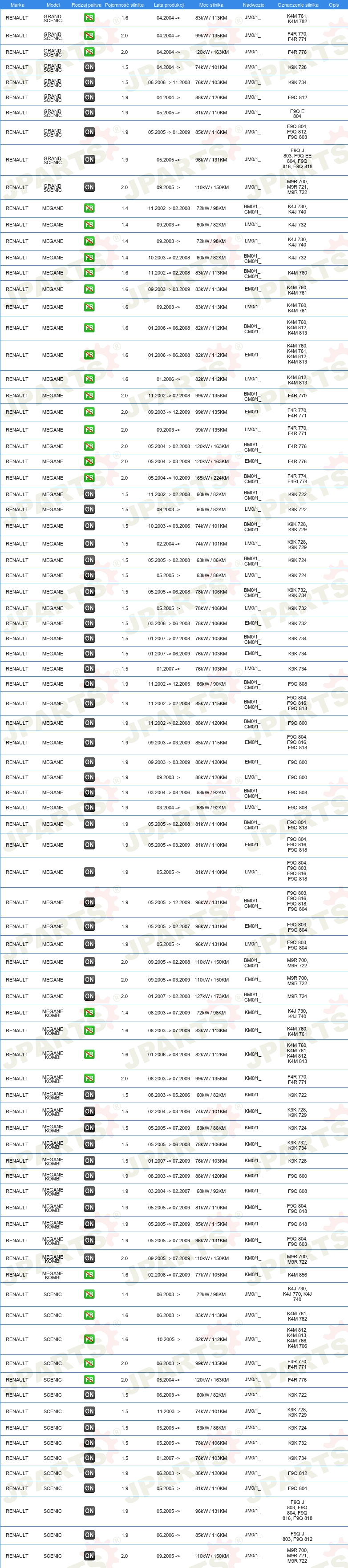
Task: Click petrol icon in Megane 165kW/224KM row
Action: [89, 478]
